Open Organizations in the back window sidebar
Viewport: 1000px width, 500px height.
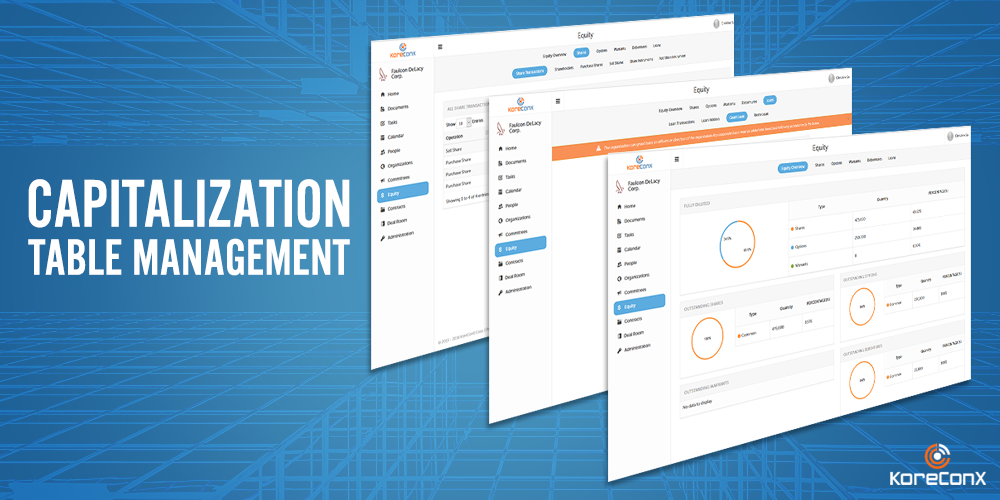pos(399,165)
